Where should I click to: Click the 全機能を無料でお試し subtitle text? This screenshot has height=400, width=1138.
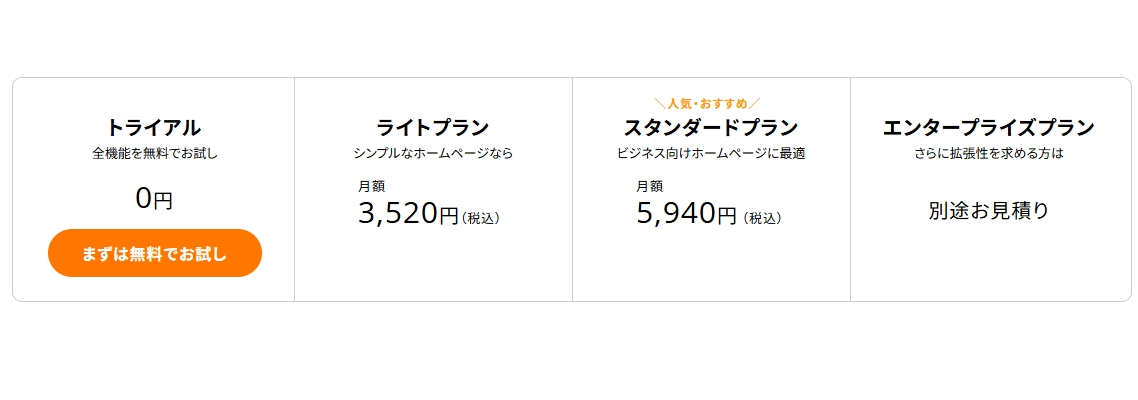[154, 154]
